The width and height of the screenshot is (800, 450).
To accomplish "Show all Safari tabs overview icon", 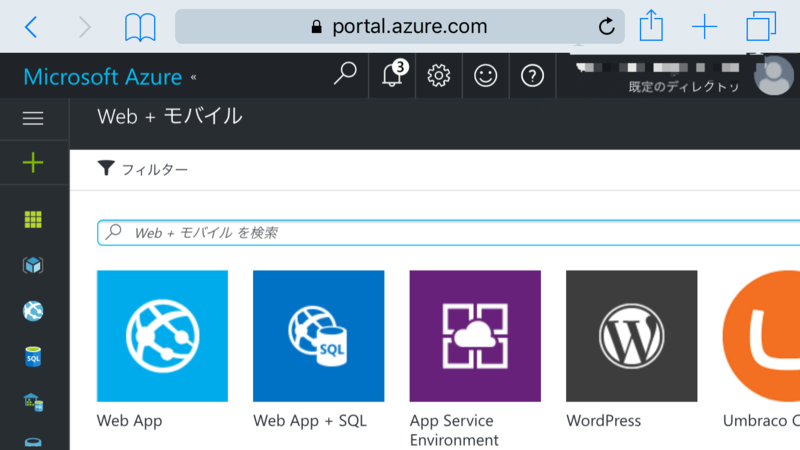I will click(761, 26).
